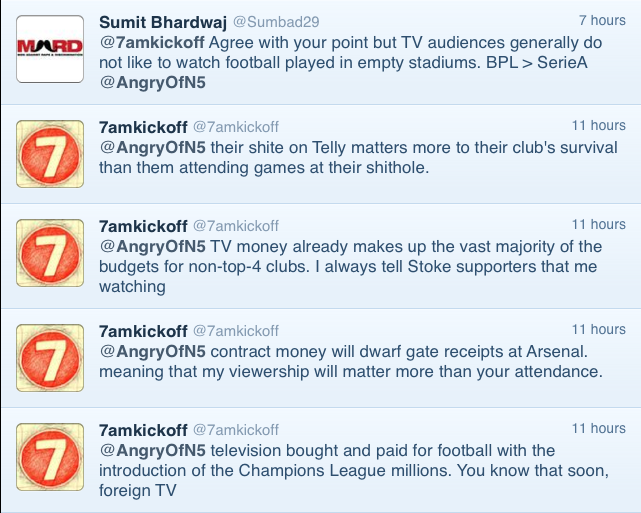Open the '11 hours' timestamp on the 'contract money' tweet
The height and width of the screenshot is (513, 641).
(598, 330)
